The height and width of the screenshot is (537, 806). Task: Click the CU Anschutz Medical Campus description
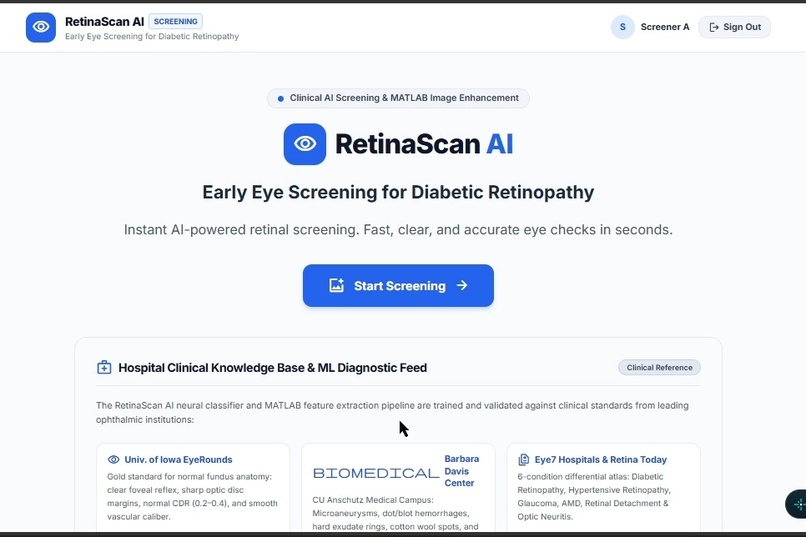(x=395, y=513)
